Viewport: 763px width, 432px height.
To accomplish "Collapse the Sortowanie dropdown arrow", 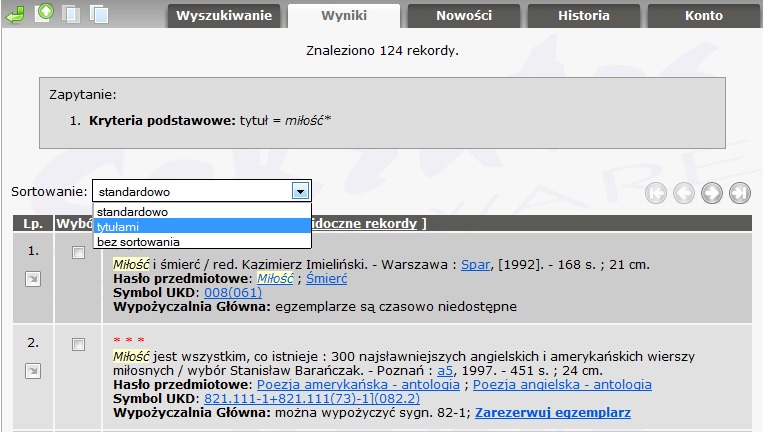I will point(300,191).
